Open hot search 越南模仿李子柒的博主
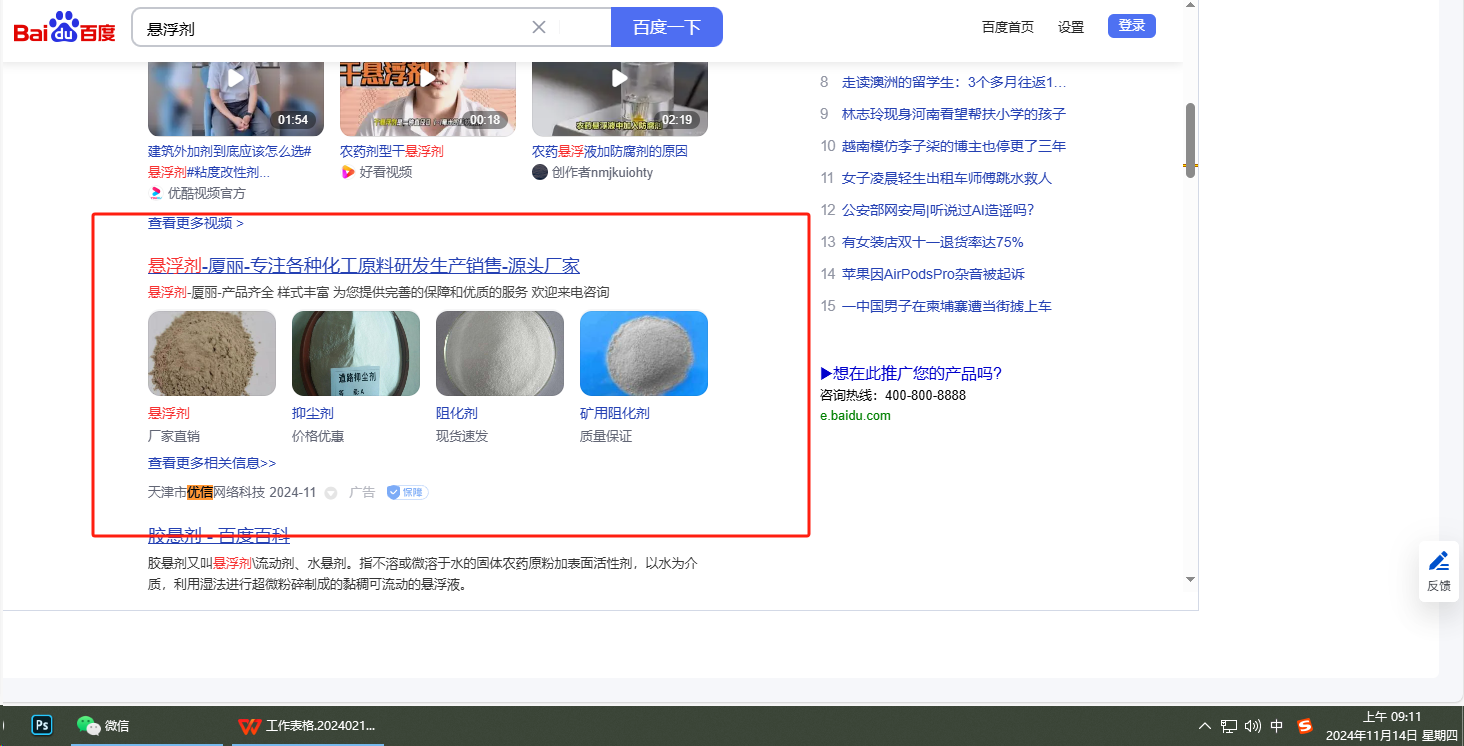The width and height of the screenshot is (1464, 746). (x=954, y=146)
